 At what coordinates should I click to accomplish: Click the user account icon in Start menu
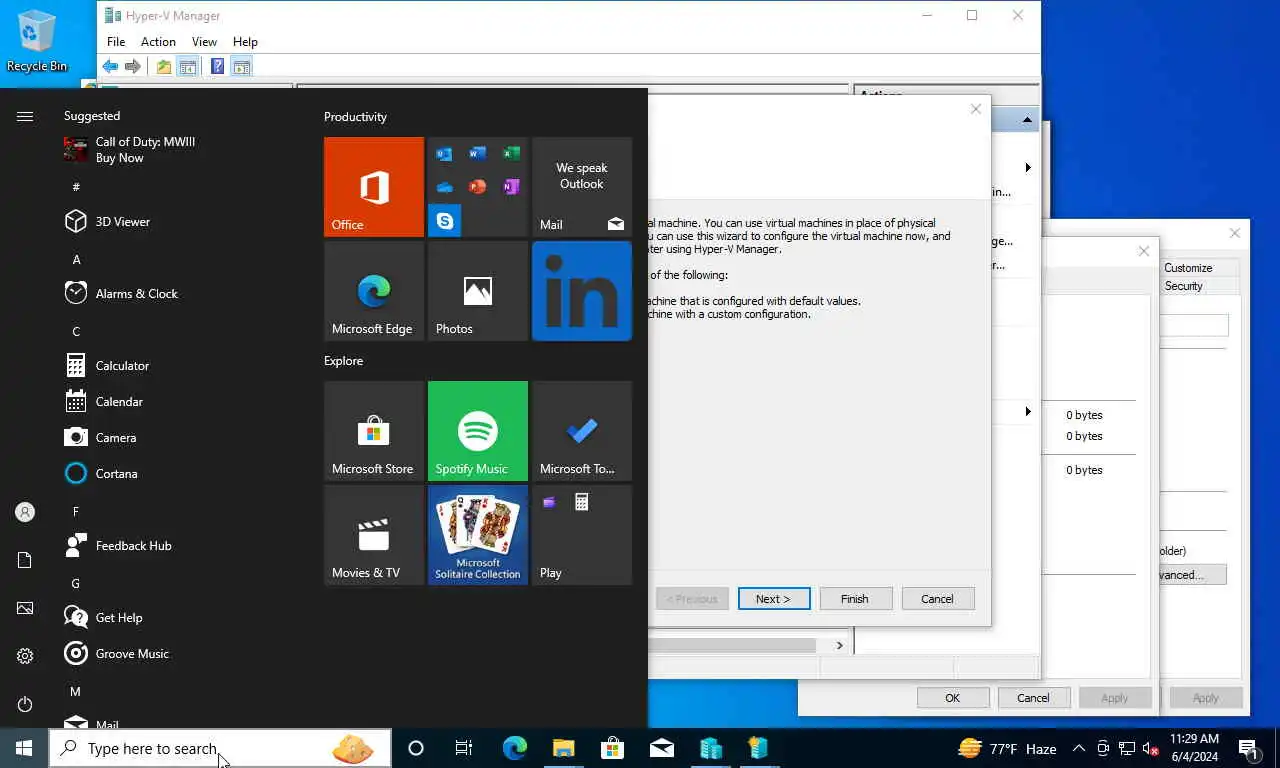pos(25,512)
